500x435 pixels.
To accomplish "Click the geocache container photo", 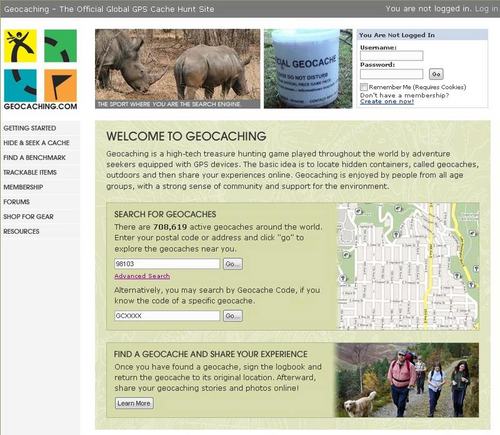I will 308,69.
